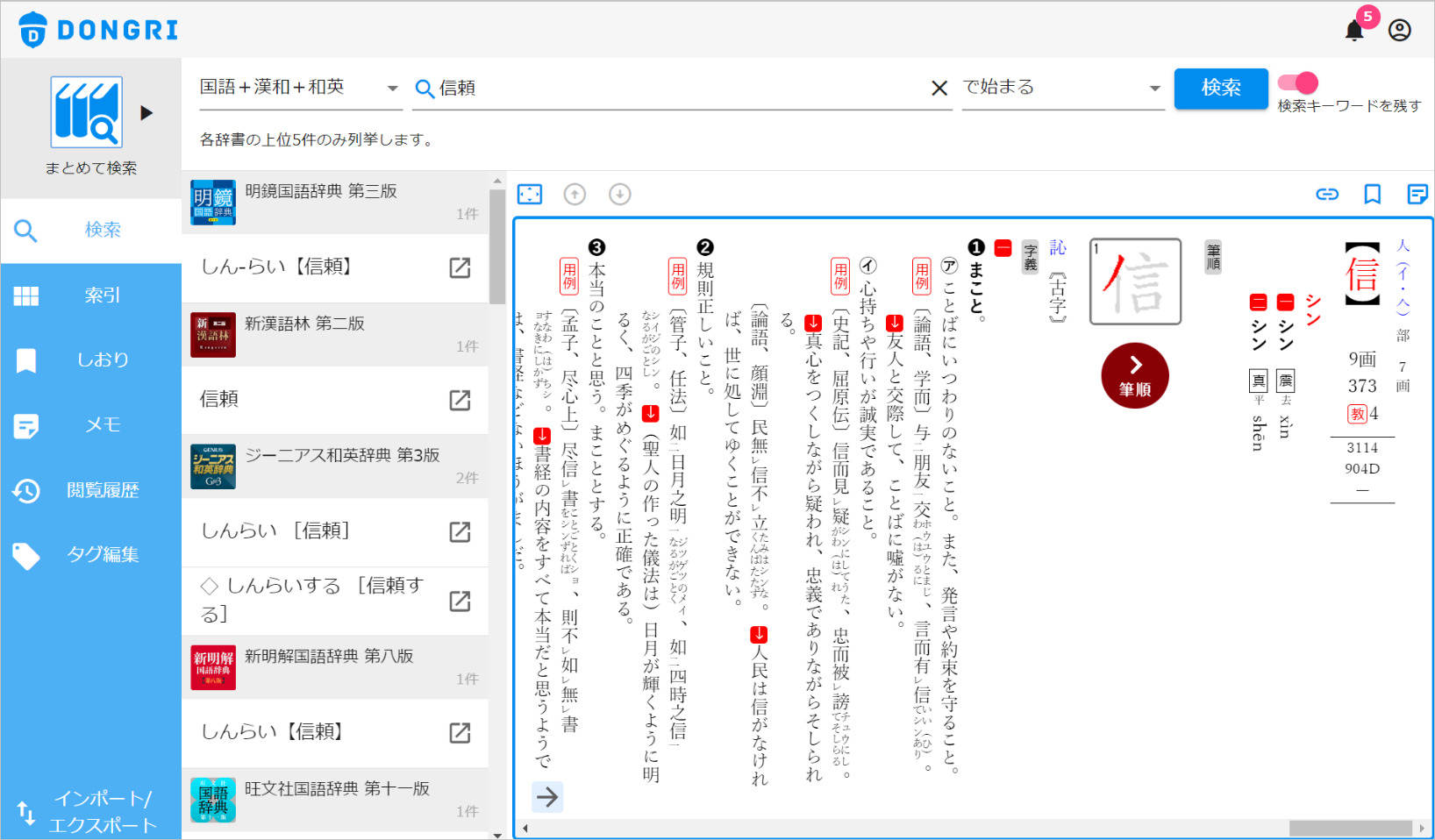Click the 信 stroke order image box
This screenshot has width=1435, height=840.
tap(1135, 281)
